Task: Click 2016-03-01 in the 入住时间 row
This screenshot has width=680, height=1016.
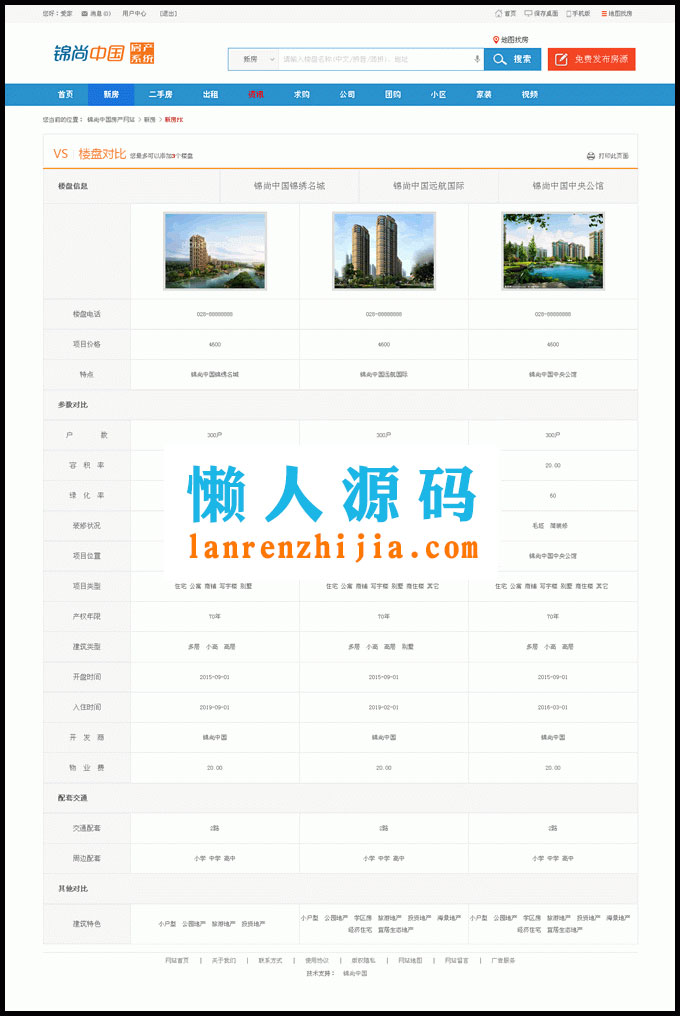Action: click(x=553, y=708)
